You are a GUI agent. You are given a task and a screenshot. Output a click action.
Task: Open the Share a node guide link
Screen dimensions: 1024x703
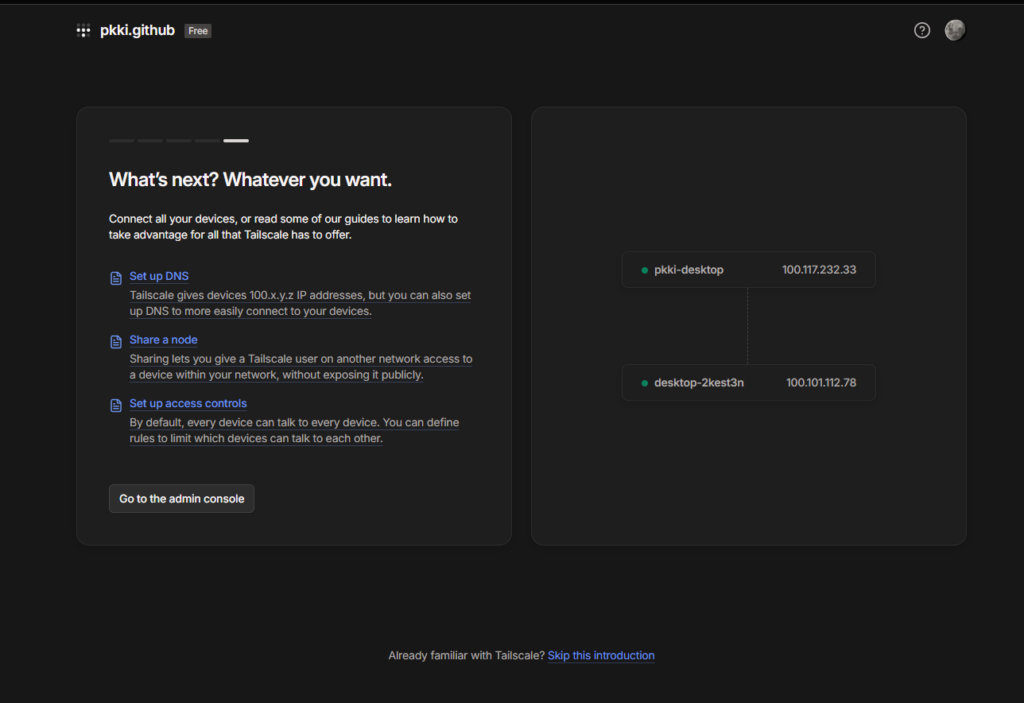pos(163,340)
